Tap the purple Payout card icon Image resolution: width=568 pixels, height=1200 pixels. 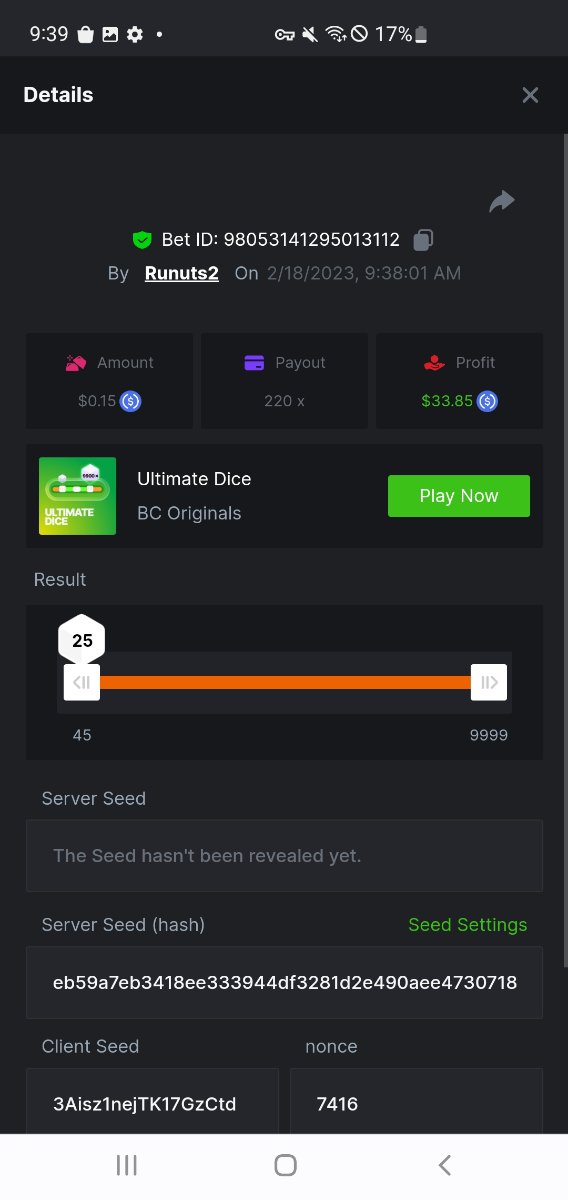(255, 363)
